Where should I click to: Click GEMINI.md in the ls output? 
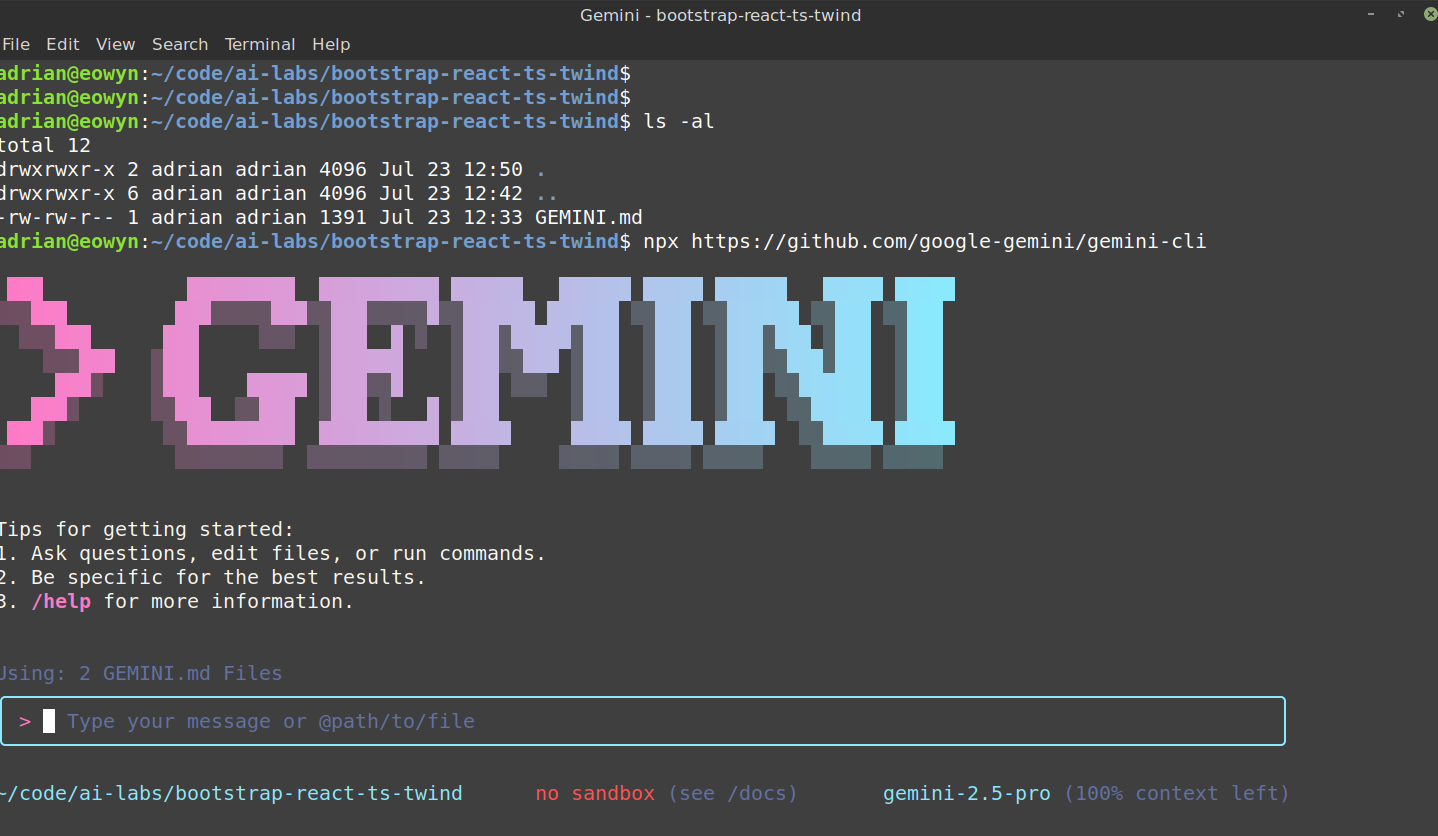point(591,217)
